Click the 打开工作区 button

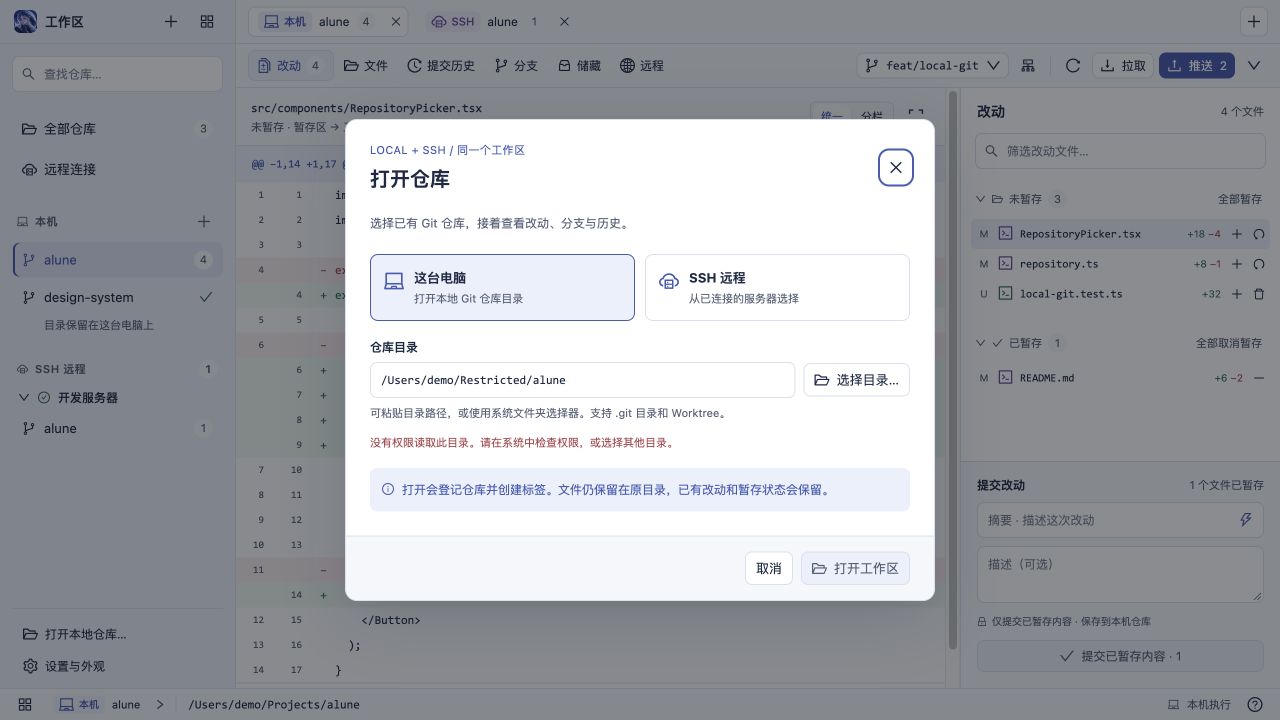click(x=855, y=568)
